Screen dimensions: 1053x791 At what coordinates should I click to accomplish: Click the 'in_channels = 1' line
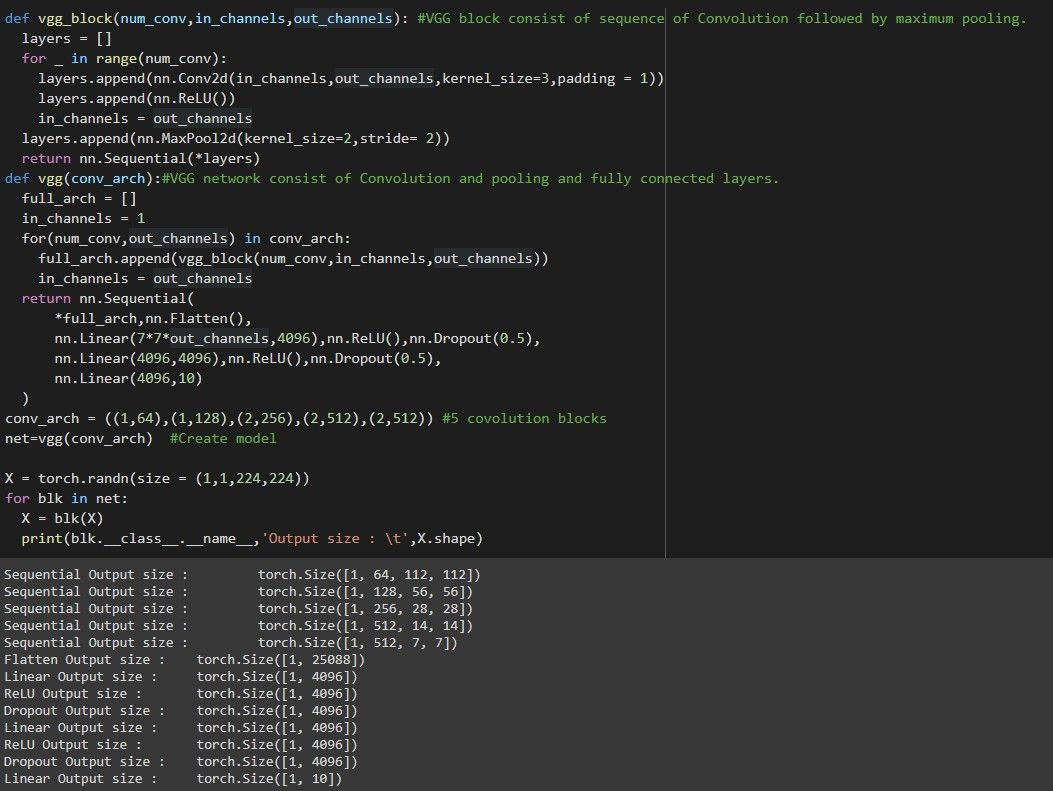[83, 218]
